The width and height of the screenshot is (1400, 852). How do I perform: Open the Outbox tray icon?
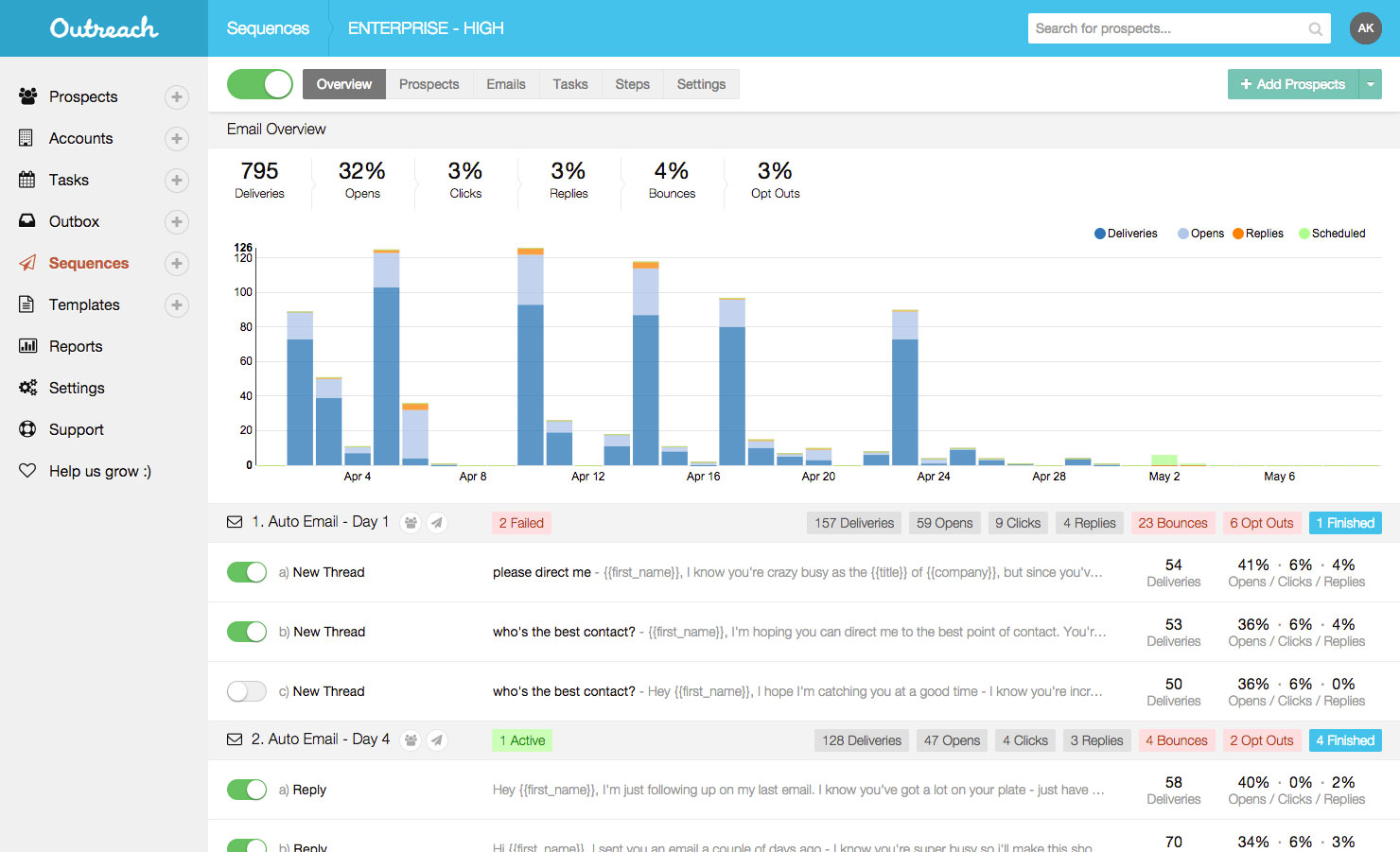[x=26, y=221]
